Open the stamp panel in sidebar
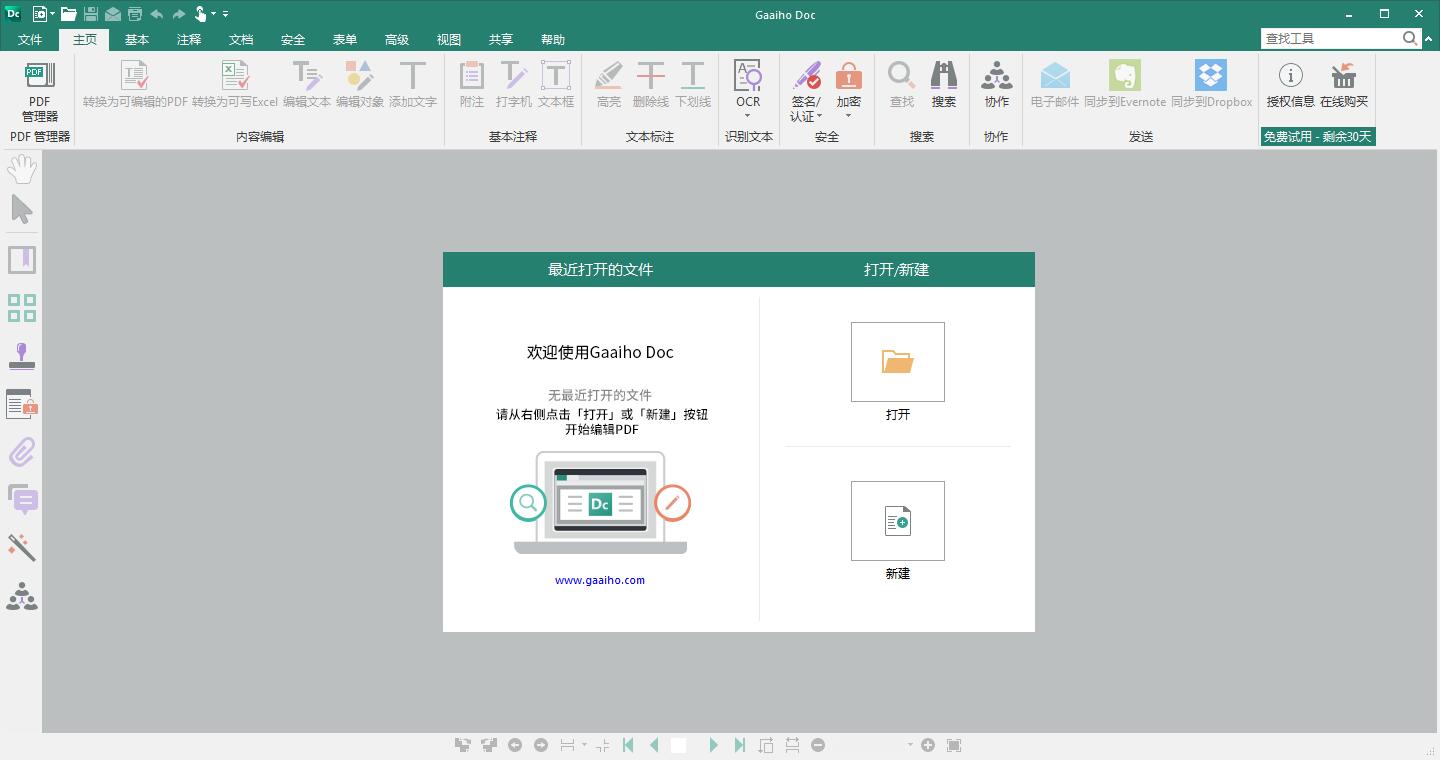 (22, 356)
